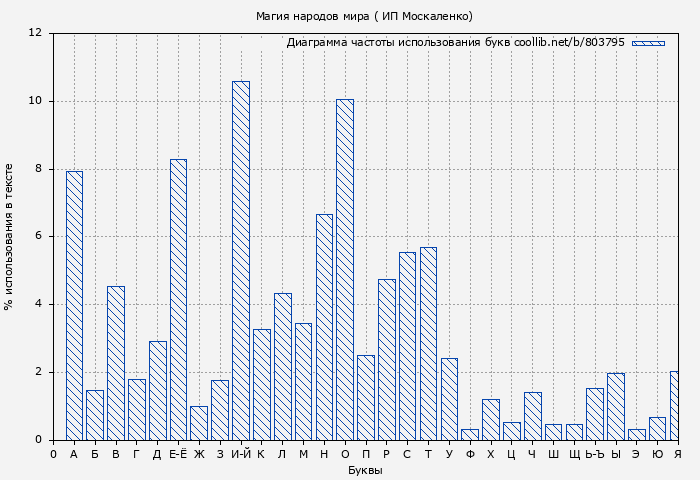The image size is (700, 480).
Task: Click the x-axis title 'Буквы'
Action: pos(364,470)
